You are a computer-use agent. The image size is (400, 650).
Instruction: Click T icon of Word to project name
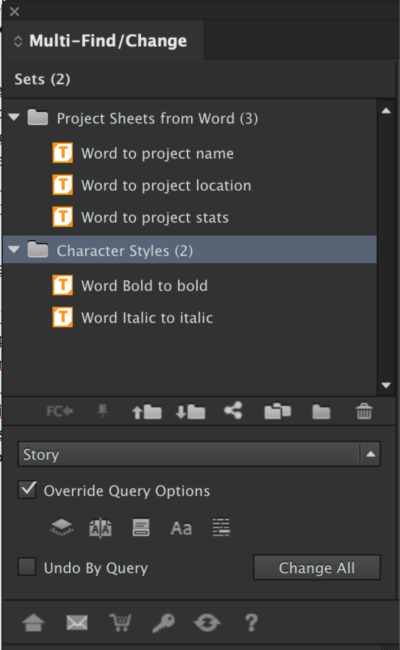click(x=63, y=153)
